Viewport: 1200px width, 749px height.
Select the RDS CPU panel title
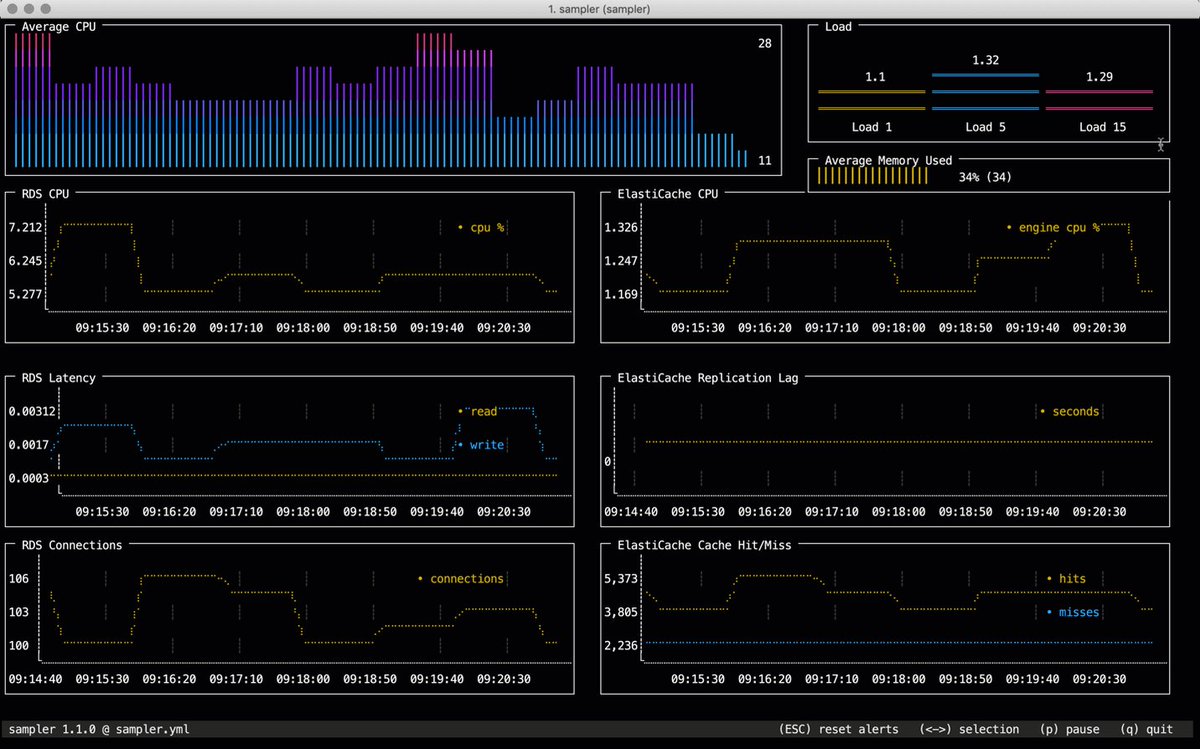pyautogui.click(x=46, y=194)
